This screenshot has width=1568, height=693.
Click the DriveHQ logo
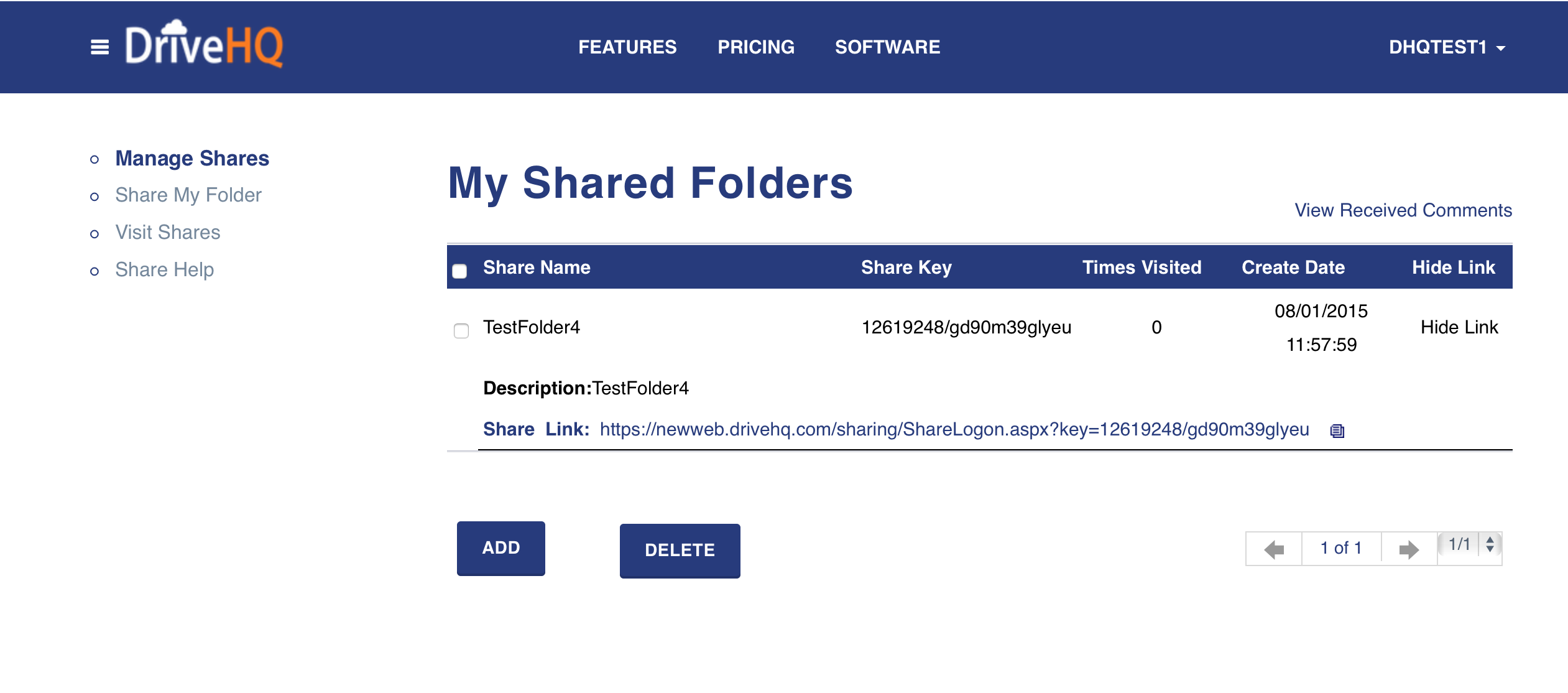coord(204,45)
